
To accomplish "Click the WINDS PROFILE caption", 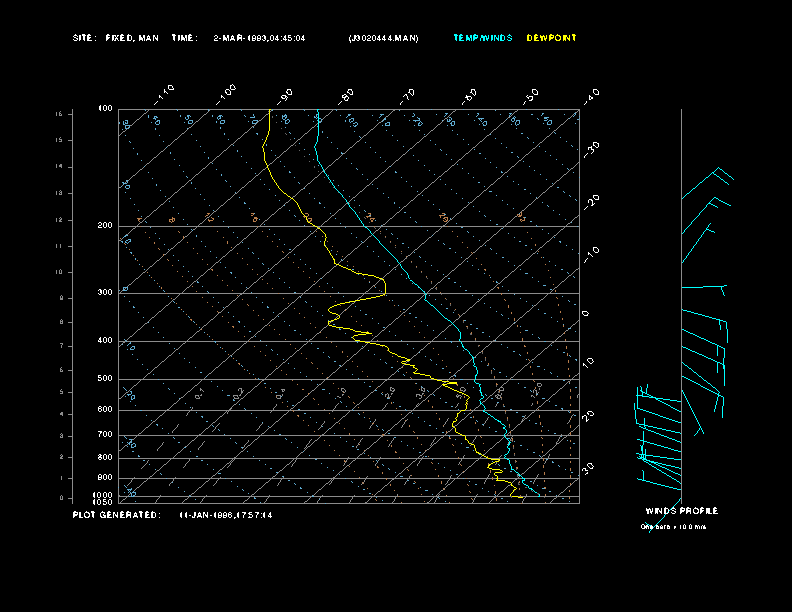I will pos(681,511).
